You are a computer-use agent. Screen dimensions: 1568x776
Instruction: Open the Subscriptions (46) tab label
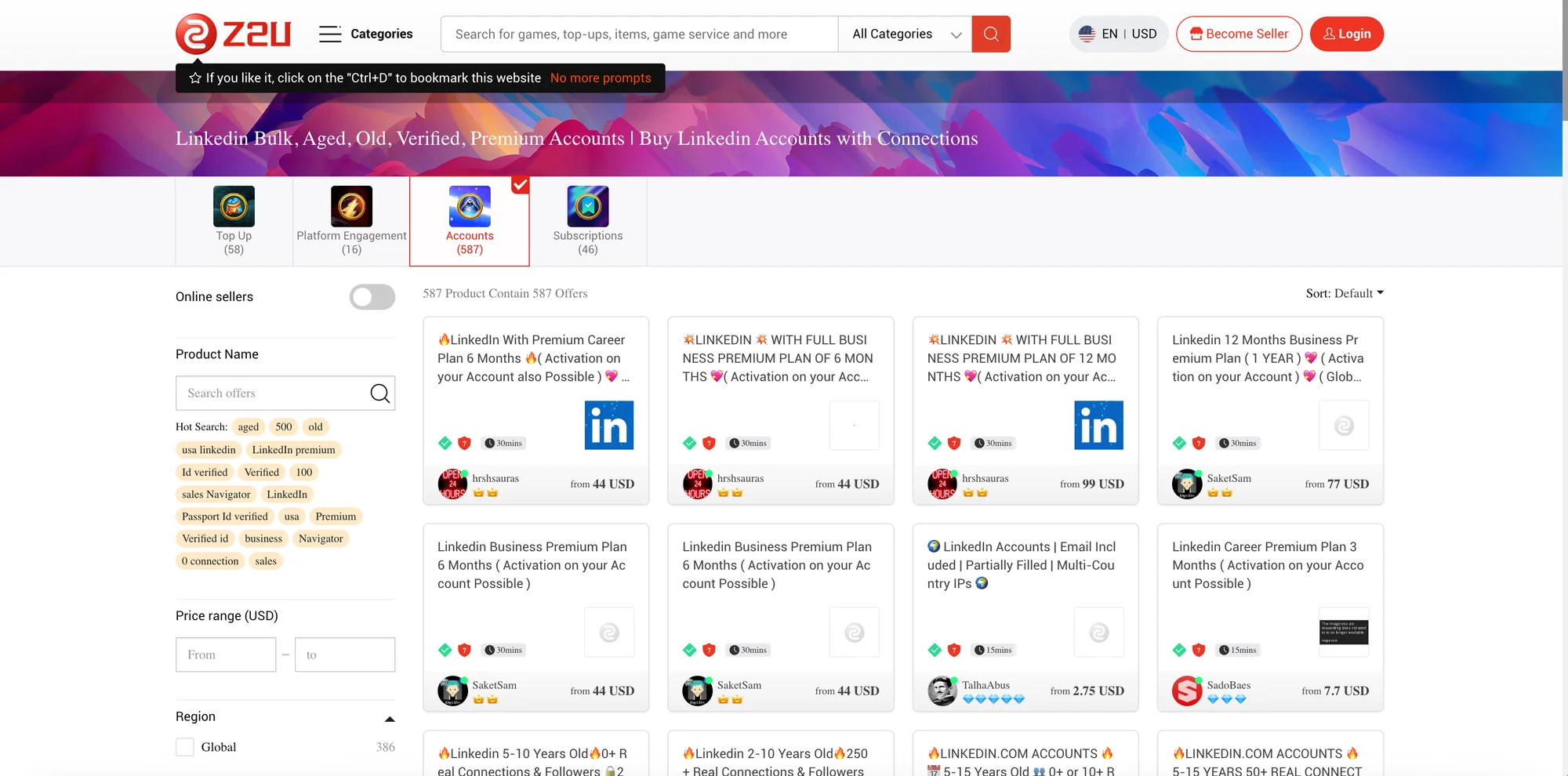588,242
